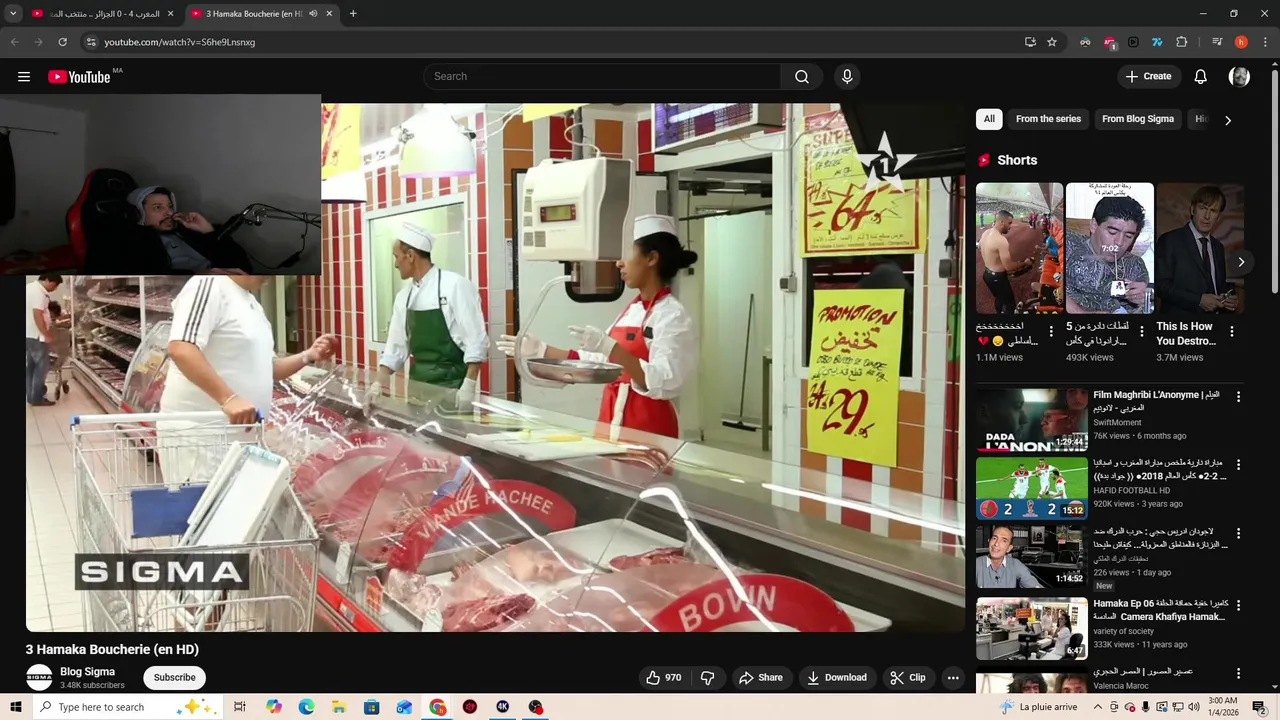Viewport: 1280px width, 720px height.
Task: Open more actions below the video
Action: pyautogui.click(x=953, y=678)
